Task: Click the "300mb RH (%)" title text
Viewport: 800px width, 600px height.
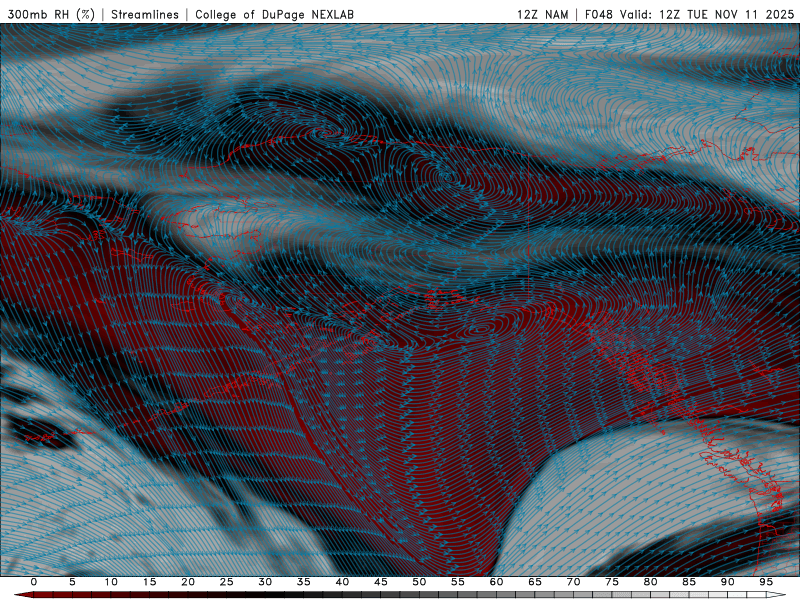Action: pyautogui.click(x=52, y=14)
